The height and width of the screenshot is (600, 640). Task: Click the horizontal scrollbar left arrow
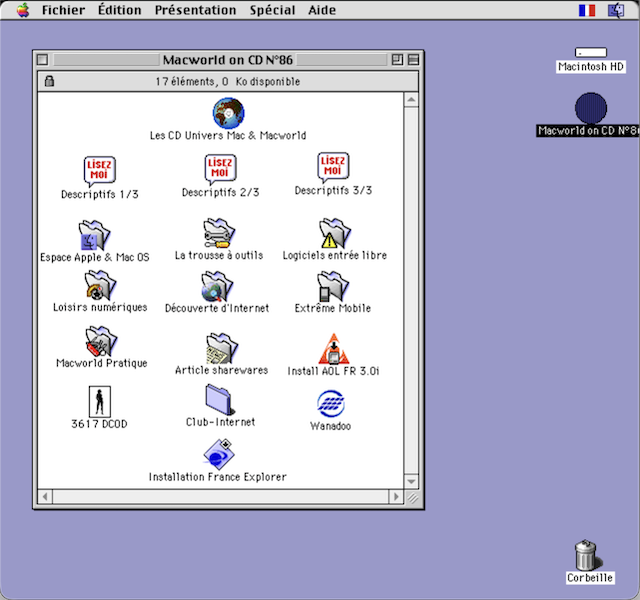[x=45, y=497]
